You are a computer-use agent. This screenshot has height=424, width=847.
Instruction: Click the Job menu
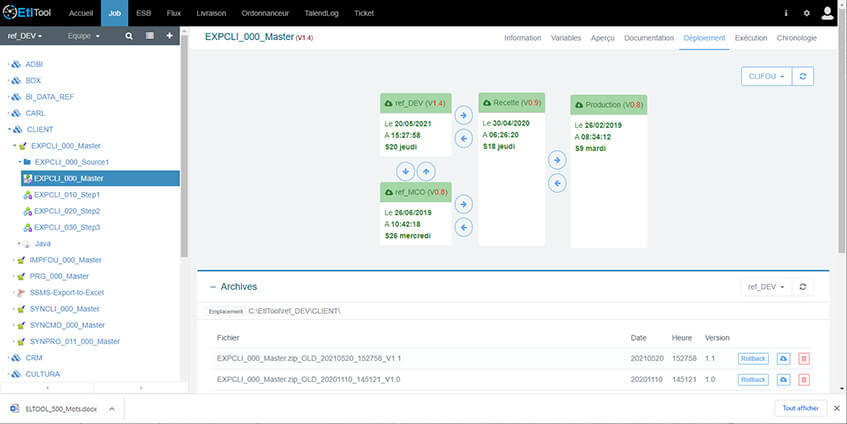pos(115,13)
